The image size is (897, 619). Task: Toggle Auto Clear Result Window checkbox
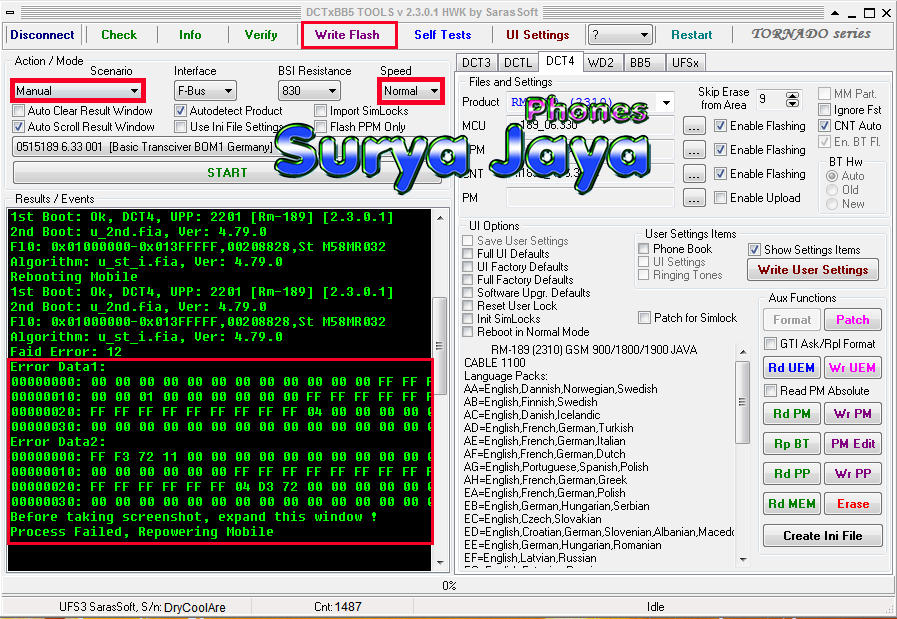(19, 110)
